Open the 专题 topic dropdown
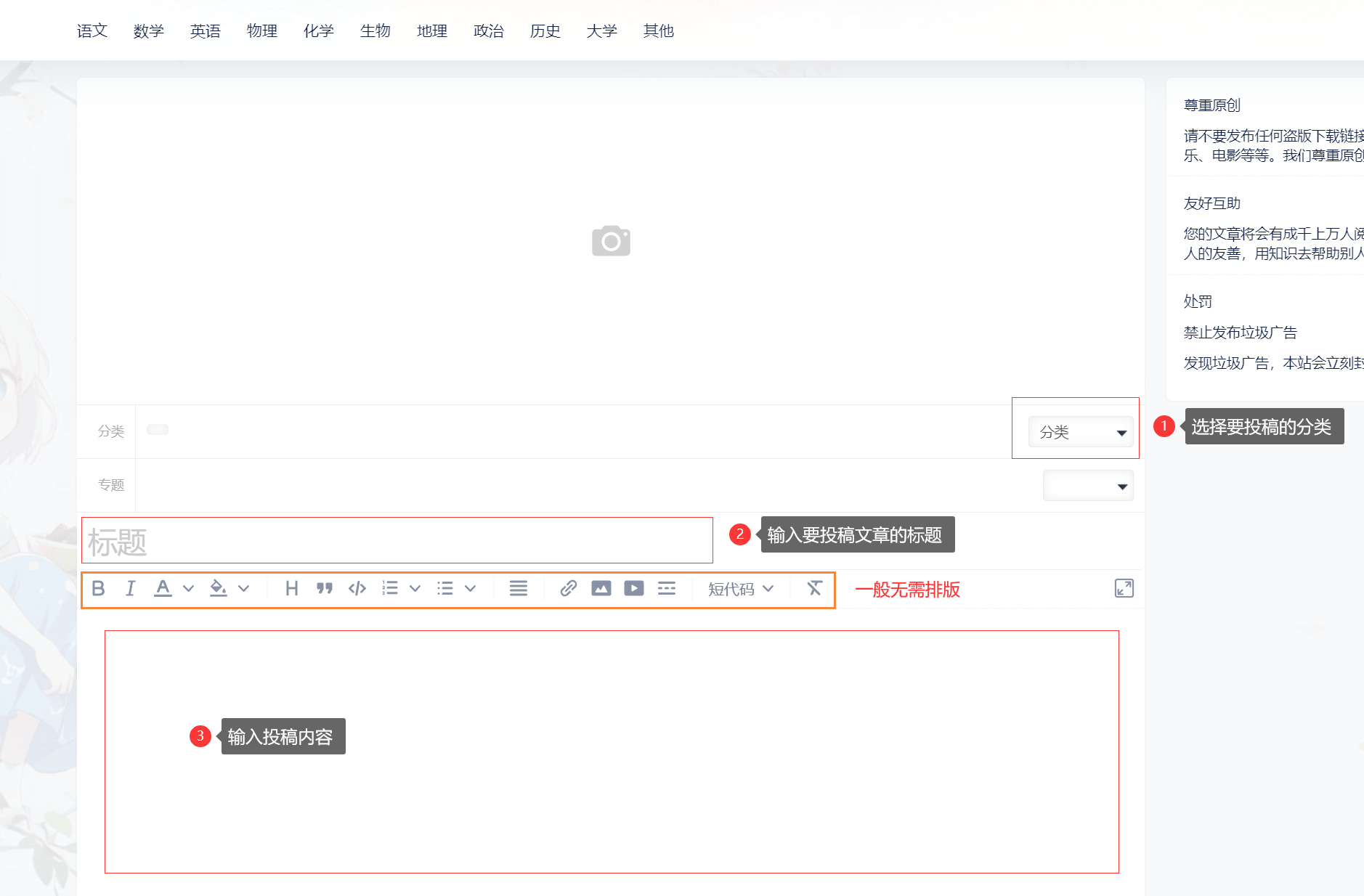 tap(1087, 486)
